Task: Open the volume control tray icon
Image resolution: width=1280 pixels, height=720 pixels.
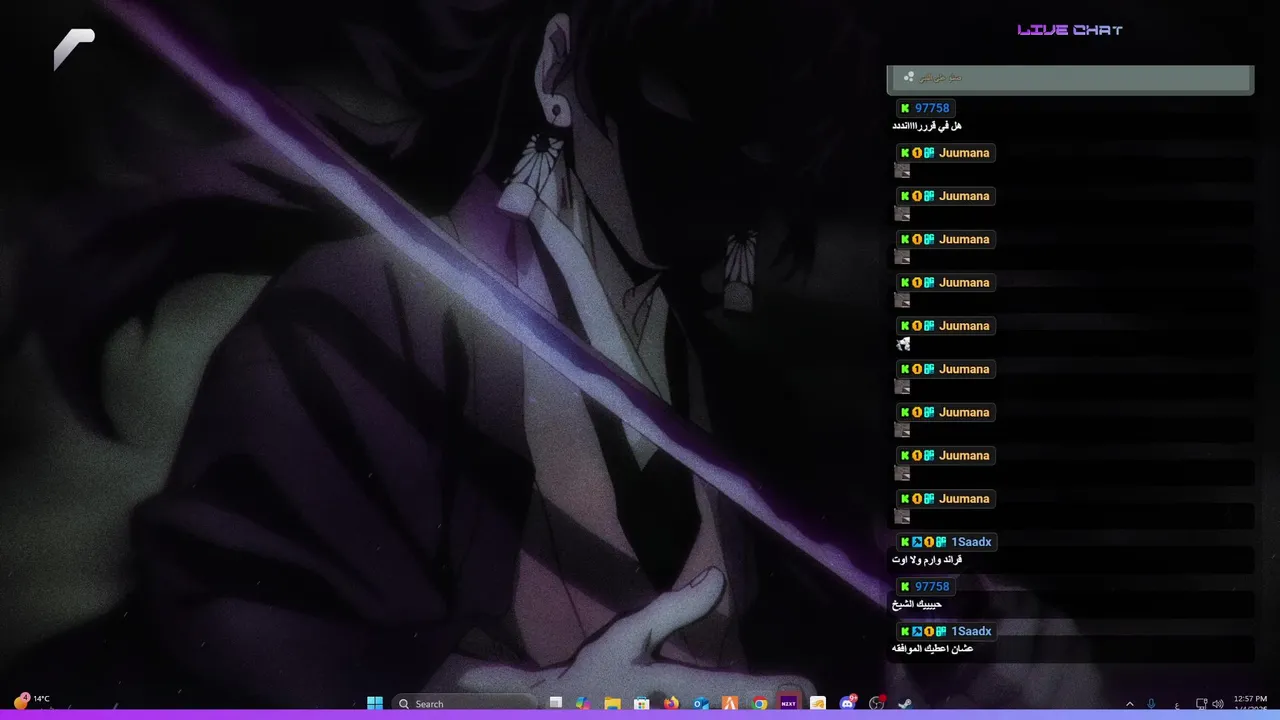Action: (x=1218, y=704)
